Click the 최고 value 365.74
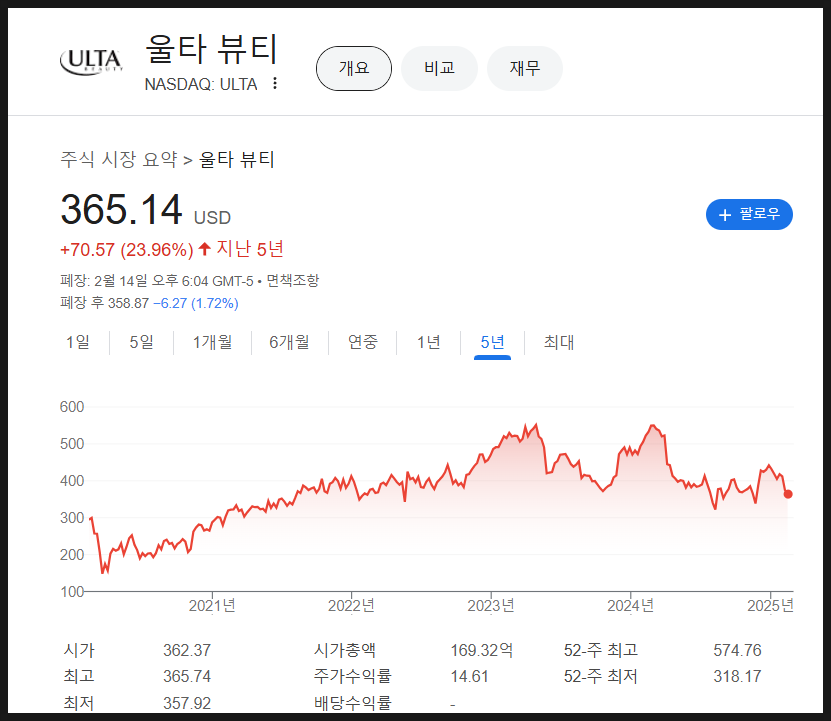Screen dimensions: 831x721 [x=187, y=676]
